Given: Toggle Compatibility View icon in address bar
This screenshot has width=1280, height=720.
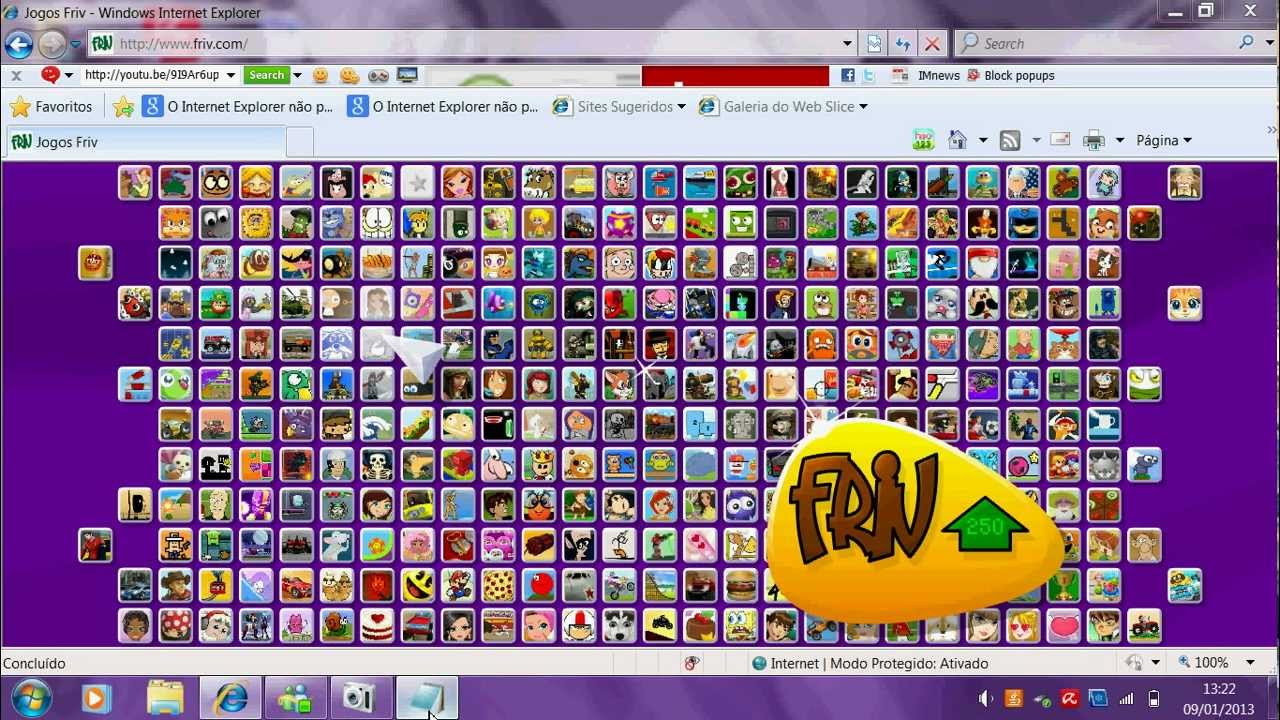Looking at the screenshot, I should click(x=874, y=44).
